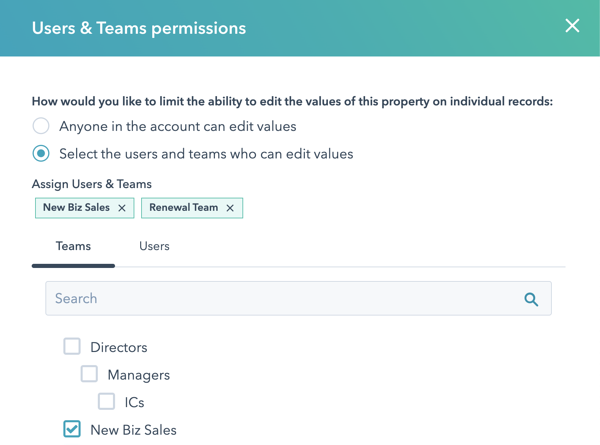Click the magnifying glass search icon

pos(531,299)
